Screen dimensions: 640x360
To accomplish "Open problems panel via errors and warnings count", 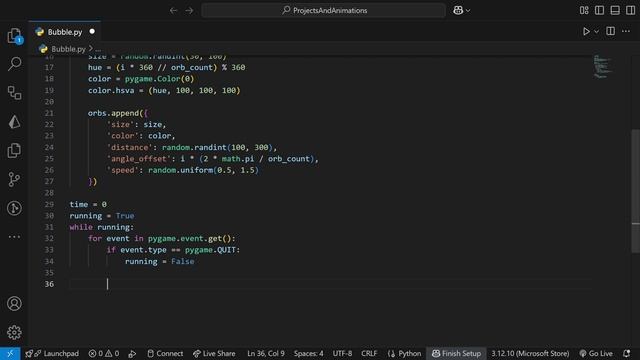I will (x=104, y=353).
